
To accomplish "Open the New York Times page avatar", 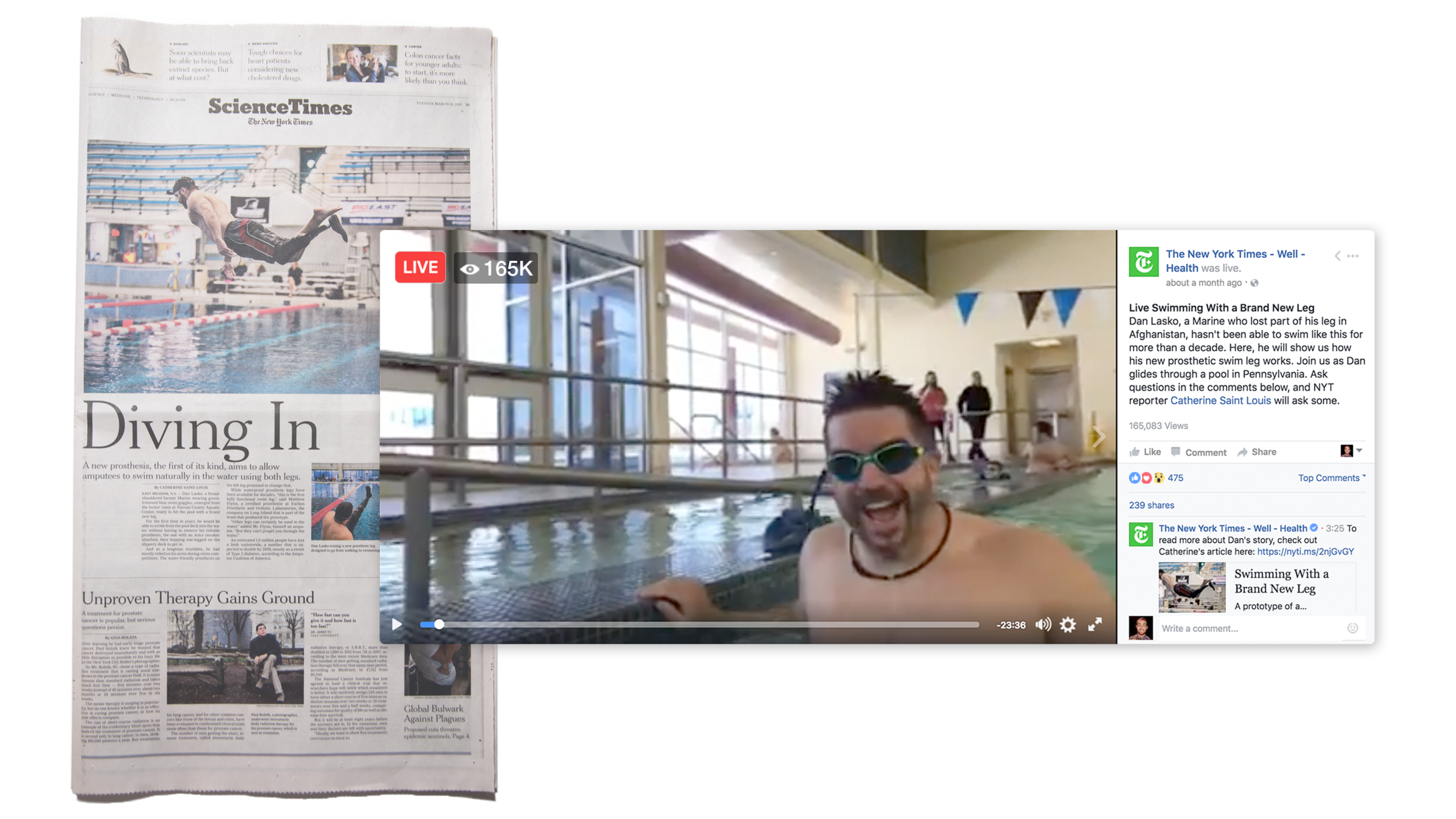I will 1143,262.
